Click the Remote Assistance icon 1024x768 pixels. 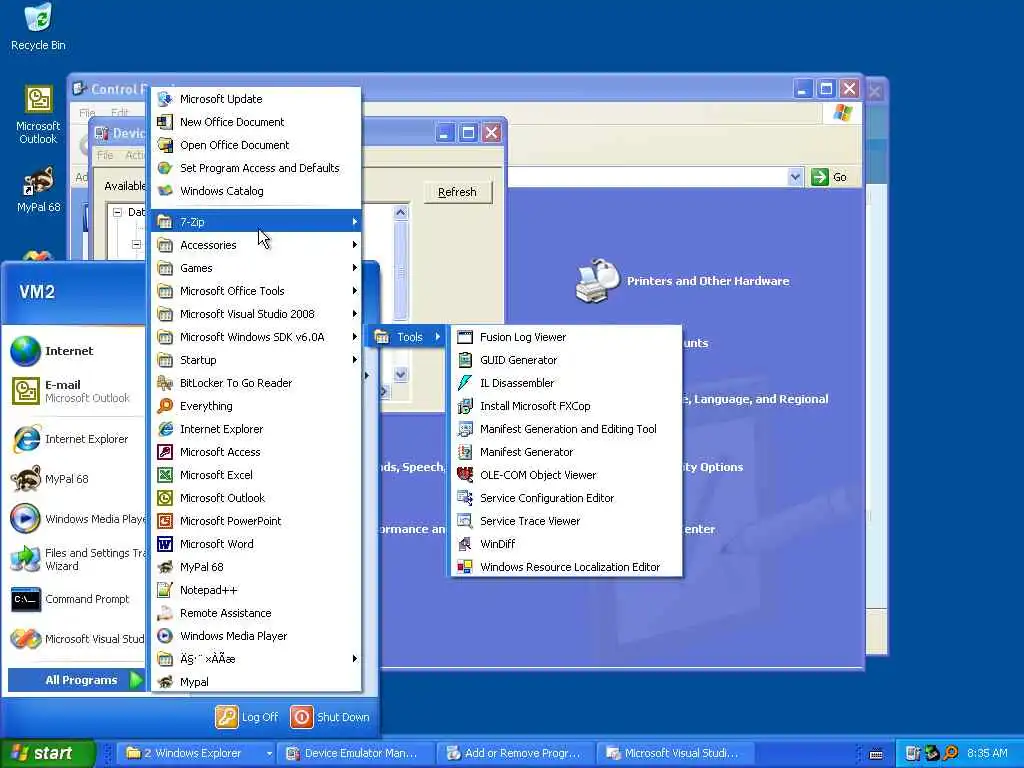165,613
